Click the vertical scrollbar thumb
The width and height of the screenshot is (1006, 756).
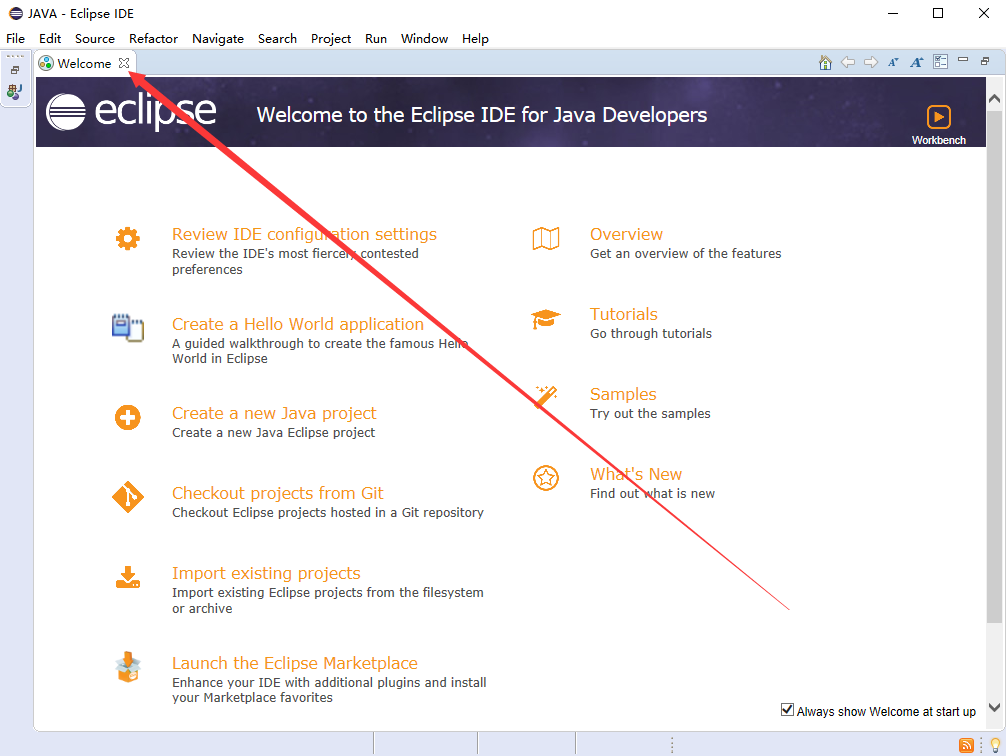[x=994, y=366]
